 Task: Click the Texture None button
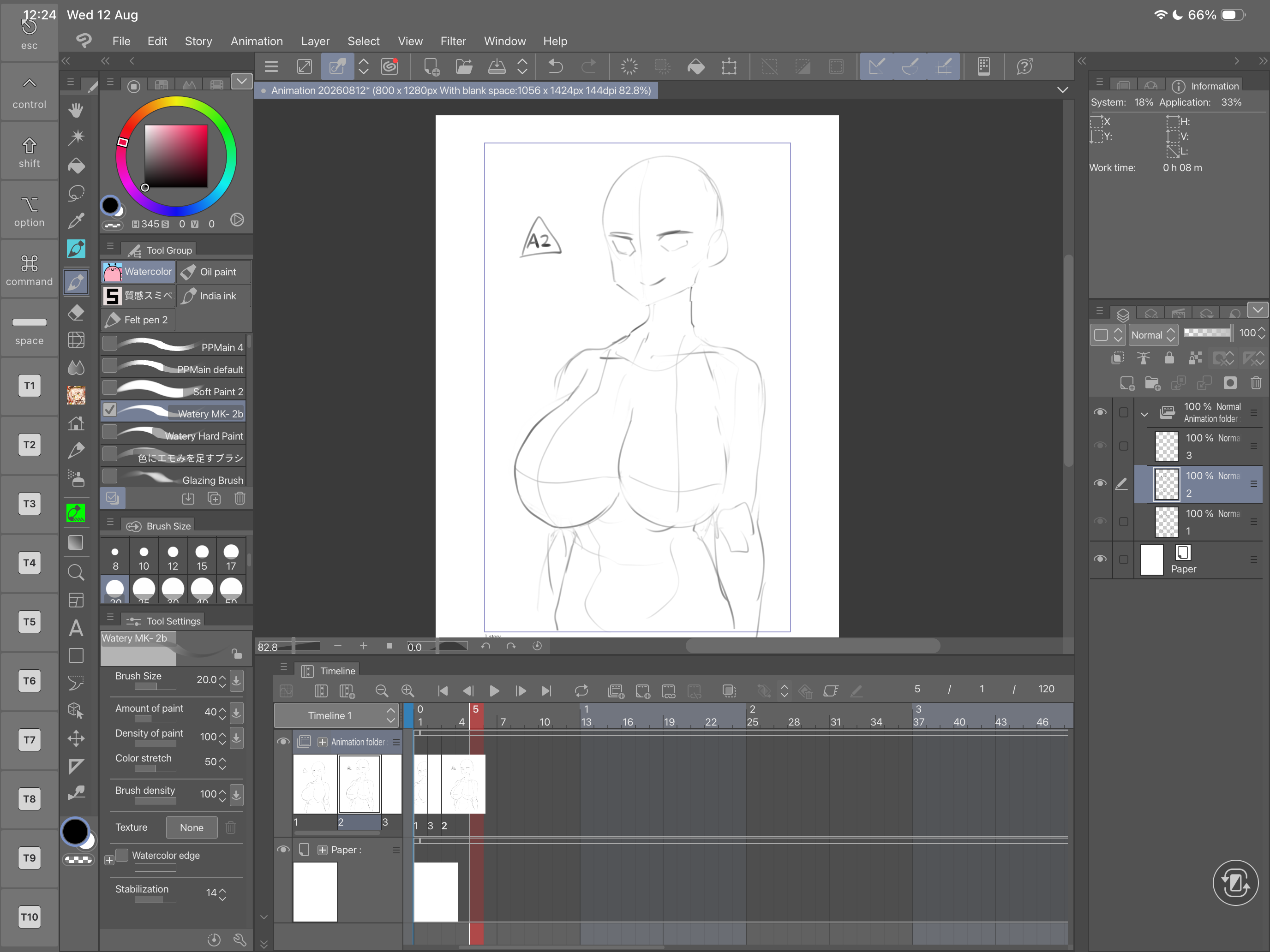(x=192, y=827)
